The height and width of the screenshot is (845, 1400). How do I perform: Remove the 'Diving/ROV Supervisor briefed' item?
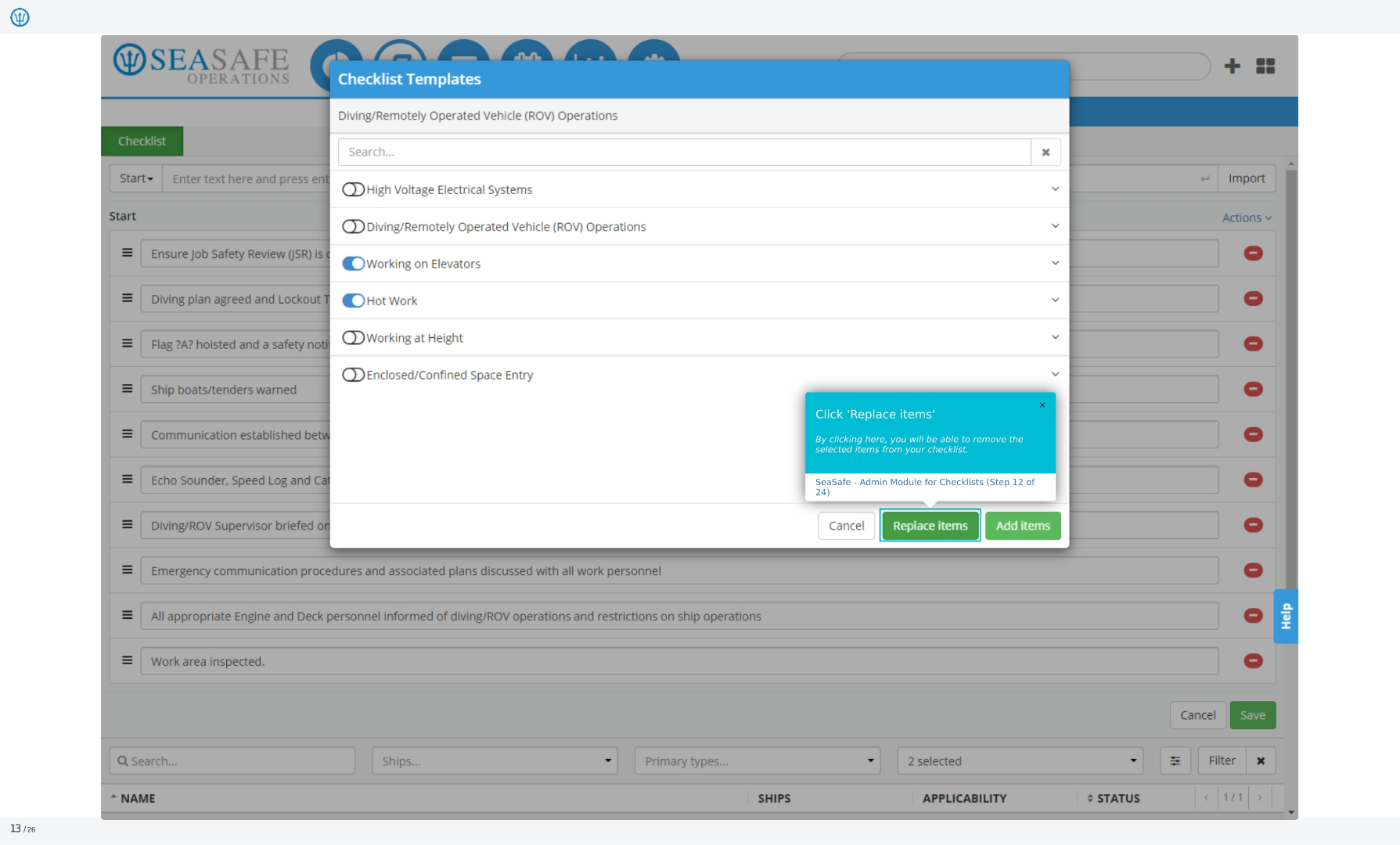coord(1253,525)
